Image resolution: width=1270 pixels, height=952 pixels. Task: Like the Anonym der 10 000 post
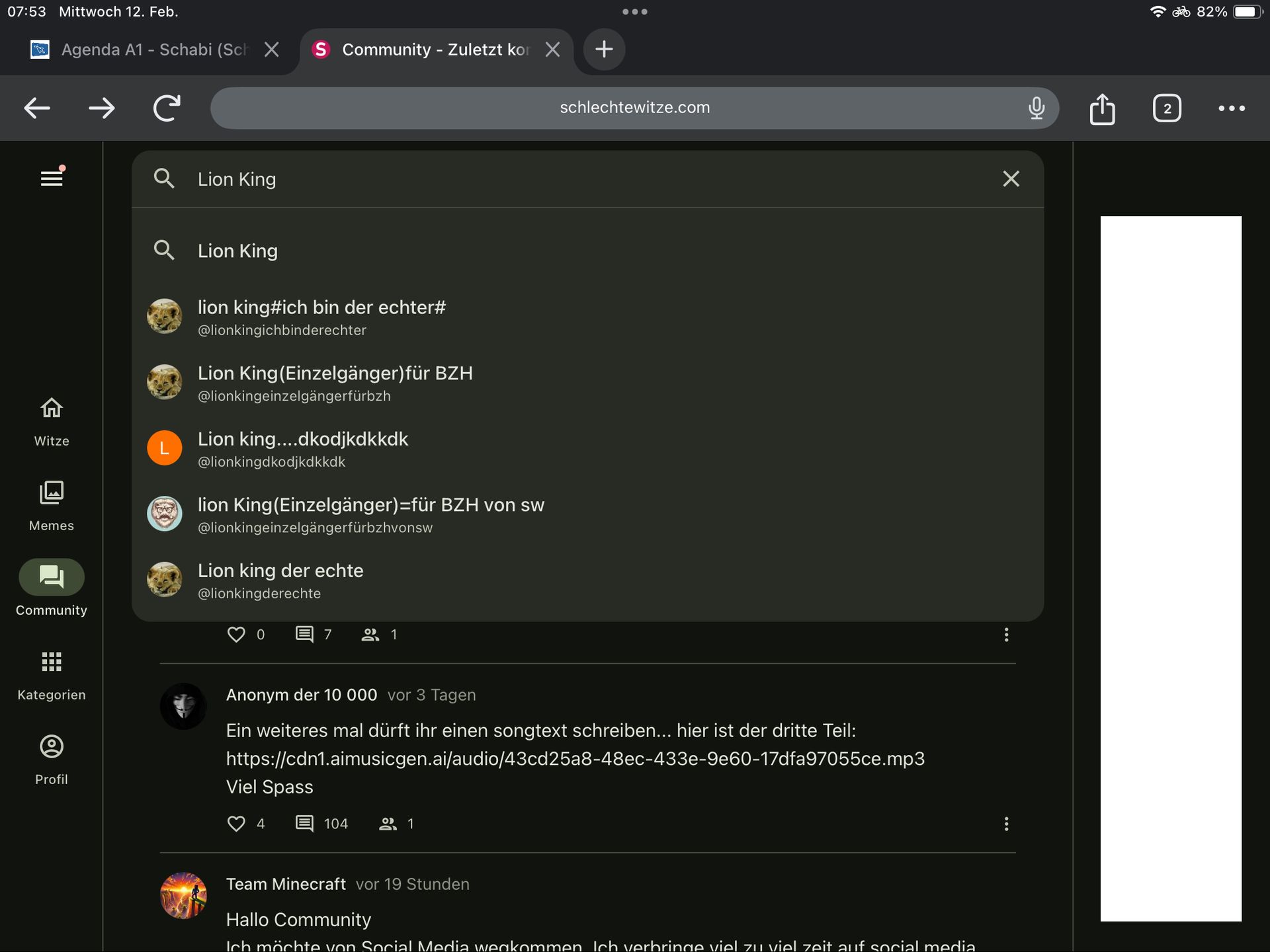pyautogui.click(x=236, y=824)
